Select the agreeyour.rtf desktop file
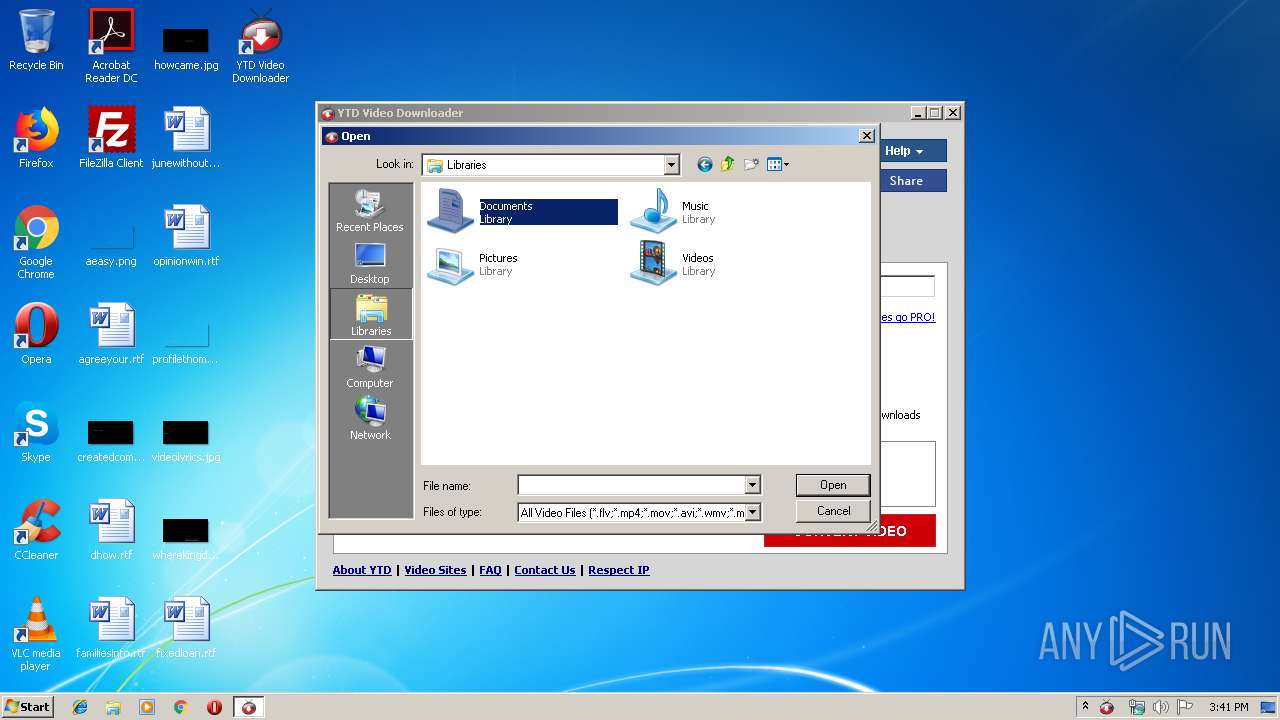This screenshot has width=1280, height=720. 111,334
